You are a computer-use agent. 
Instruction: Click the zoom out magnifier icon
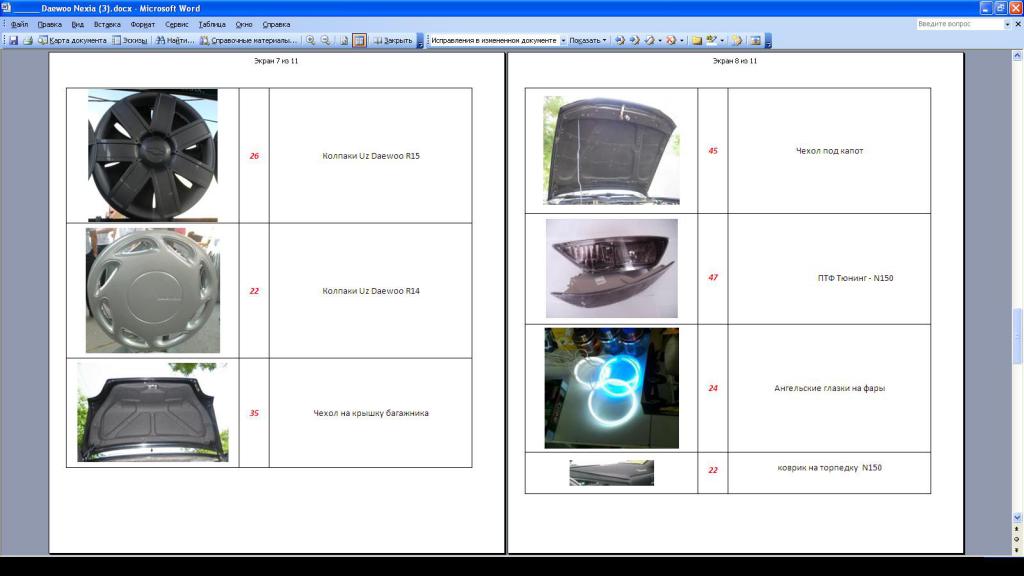click(x=326, y=41)
